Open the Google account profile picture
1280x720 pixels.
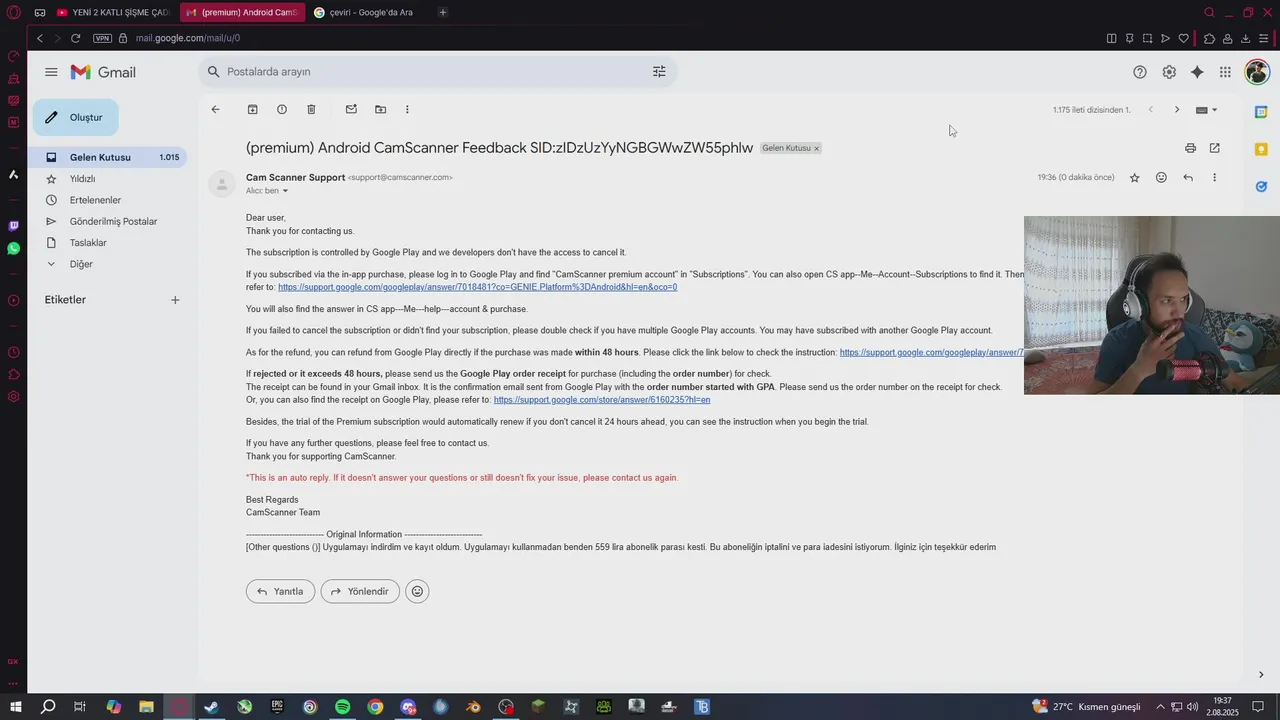coord(1257,72)
